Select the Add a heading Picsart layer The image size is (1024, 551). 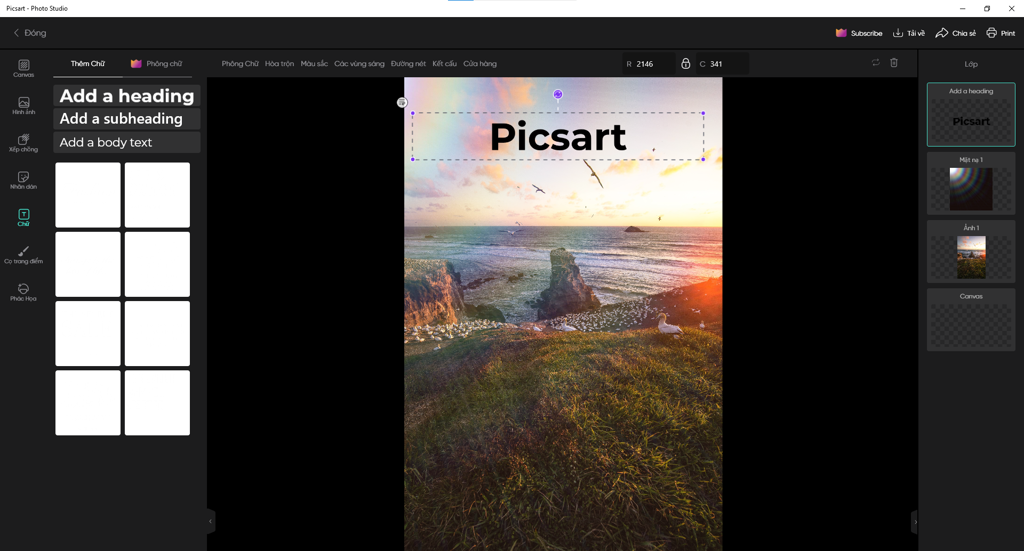click(x=971, y=114)
